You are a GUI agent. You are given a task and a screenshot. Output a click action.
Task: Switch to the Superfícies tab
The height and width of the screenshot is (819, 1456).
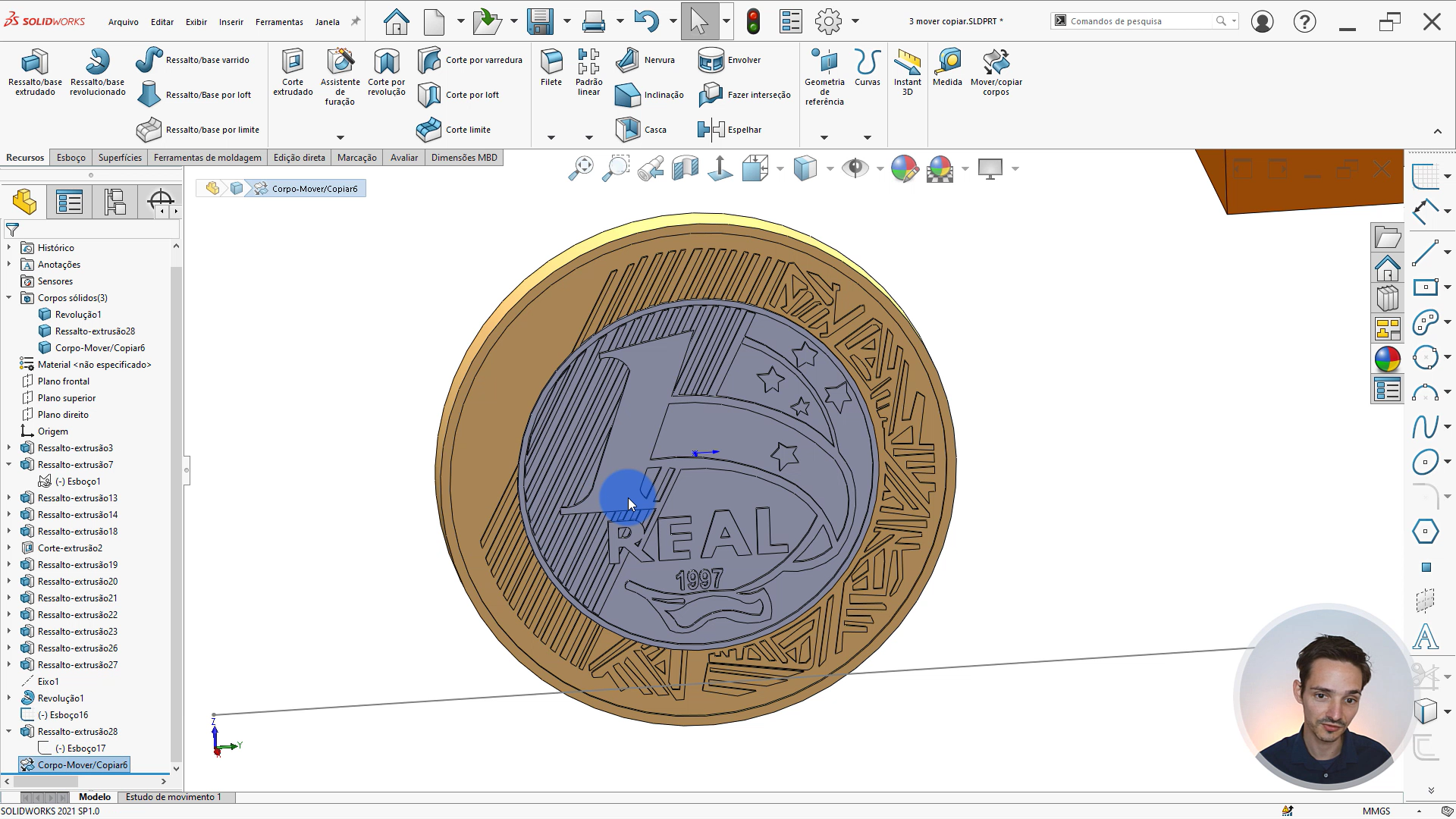(120, 158)
